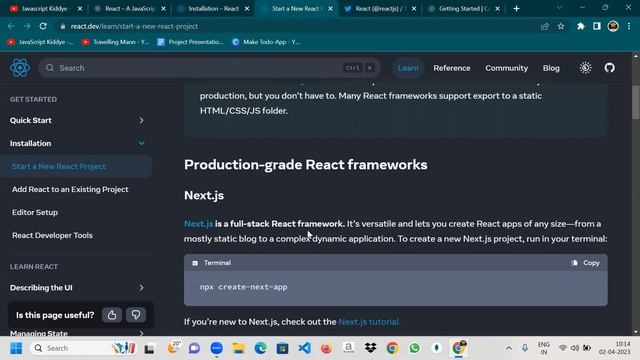Open taskbar clock showing 10:14

(614, 348)
